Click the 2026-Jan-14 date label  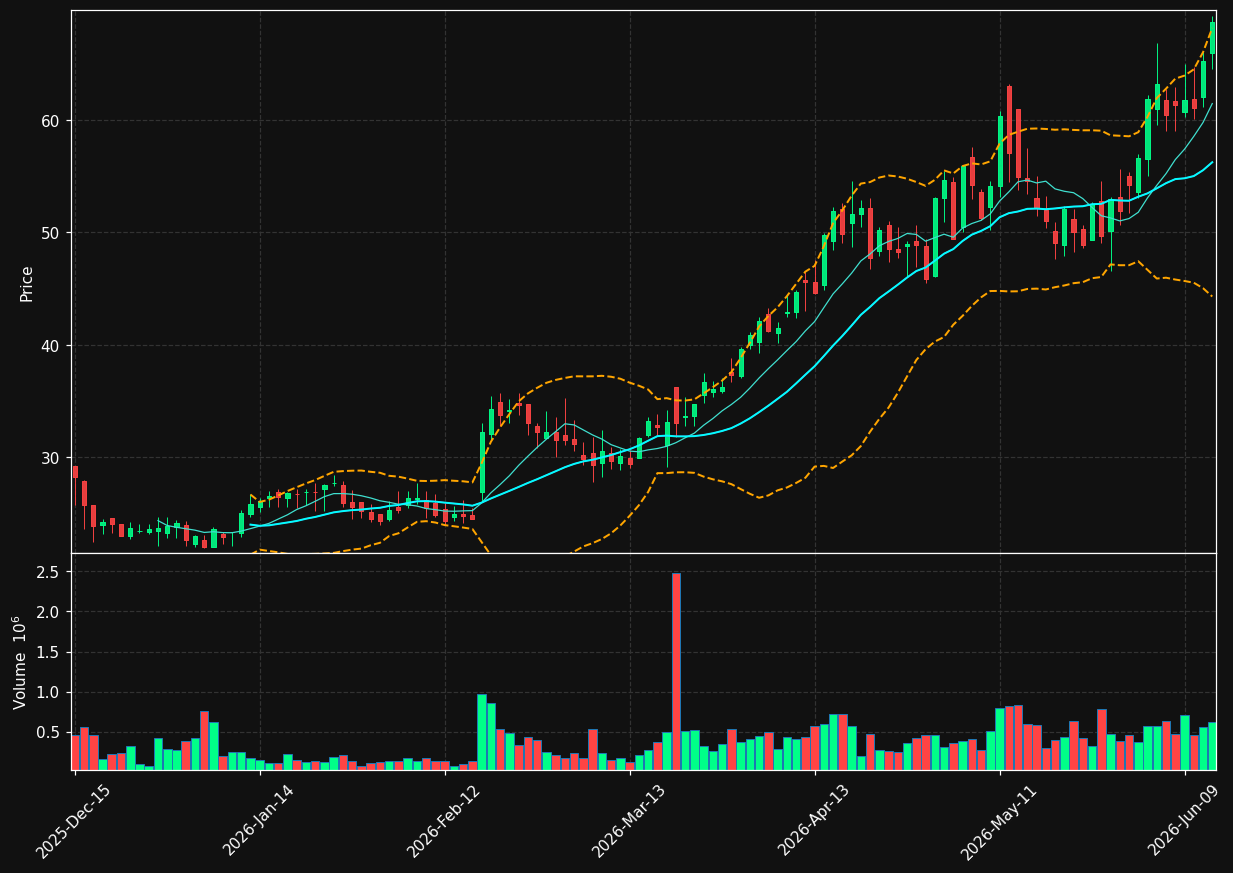pyautogui.click(x=259, y=821)
